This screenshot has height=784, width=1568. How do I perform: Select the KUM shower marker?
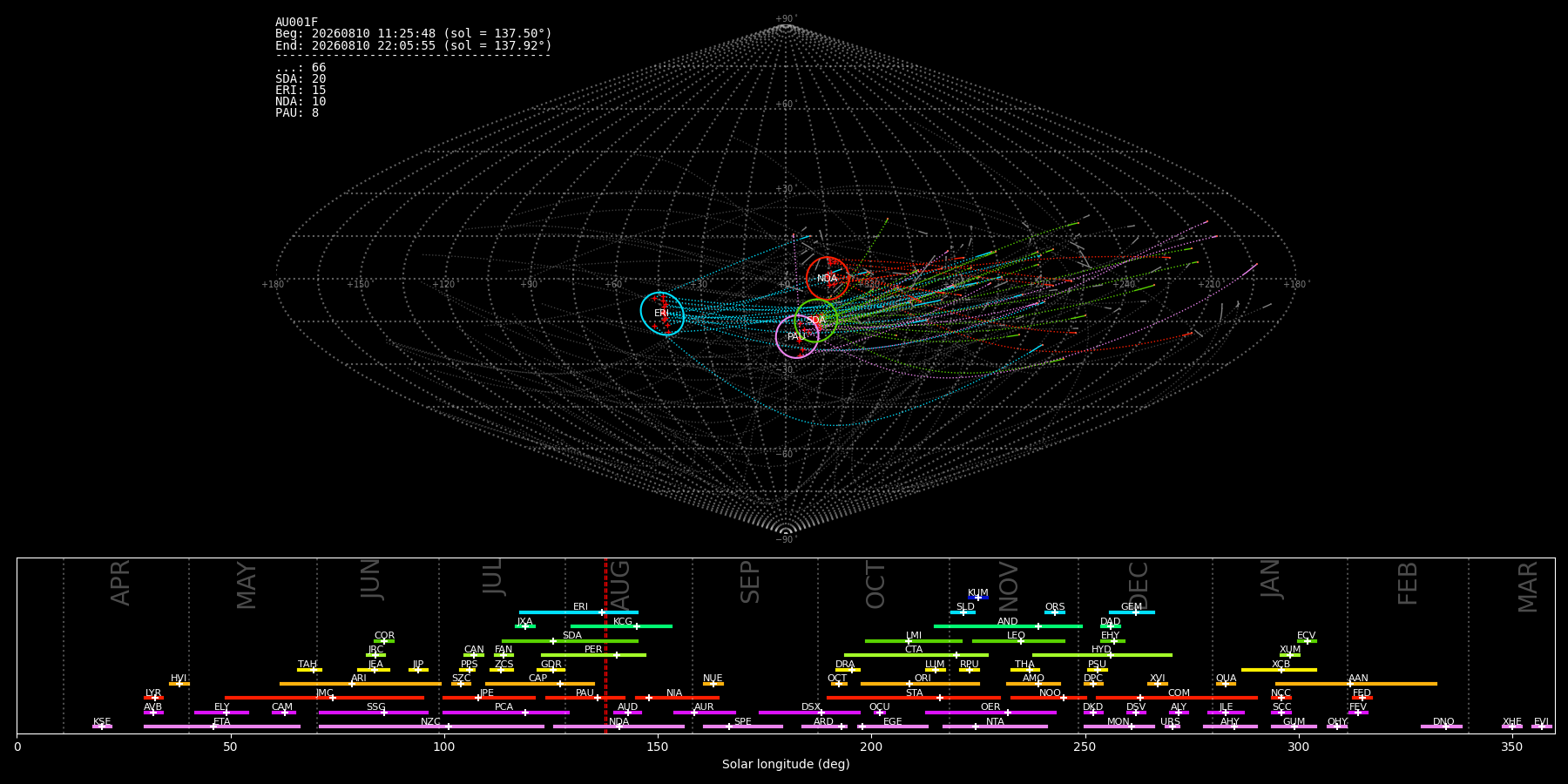click(x=978, y=598)
